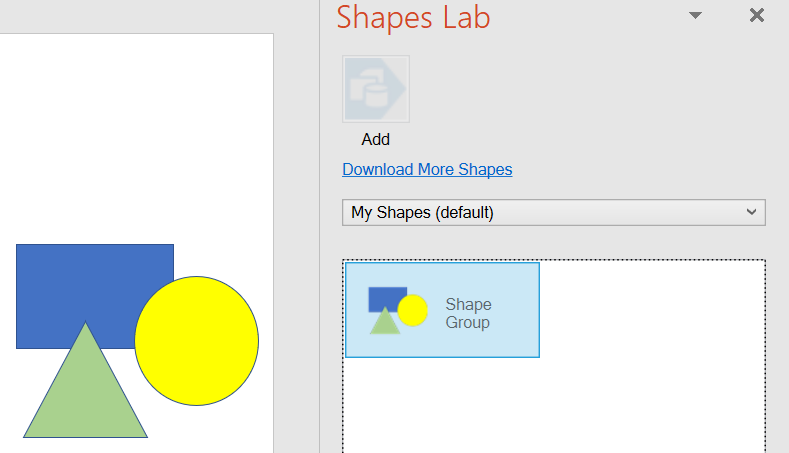789x453 pixels.
Task: Click a blank white area of the slide
Action: (140, 130)
